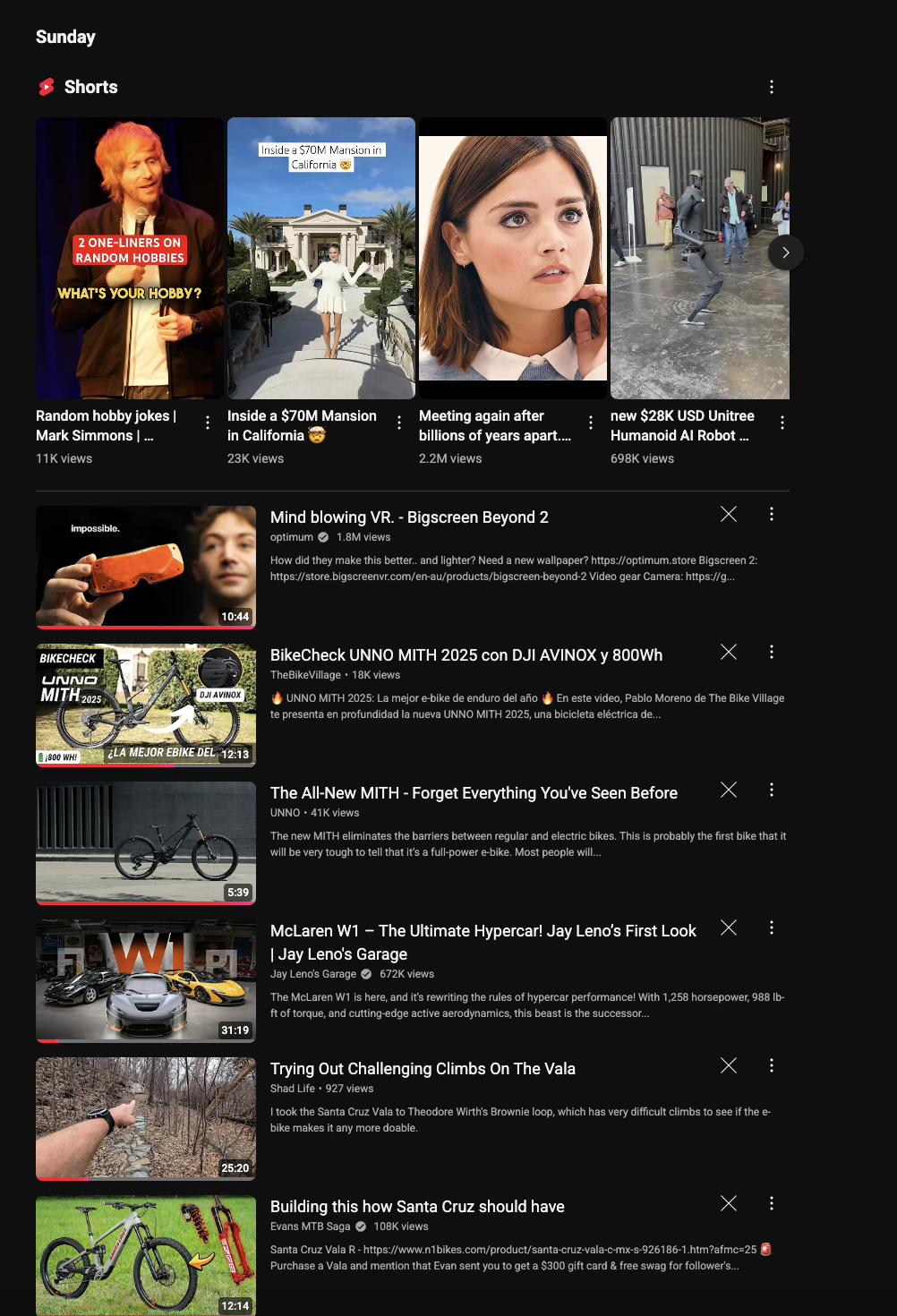The image size is (897, 1316).
Task: Visit the optimum channel link
Action: pos(292,537)
